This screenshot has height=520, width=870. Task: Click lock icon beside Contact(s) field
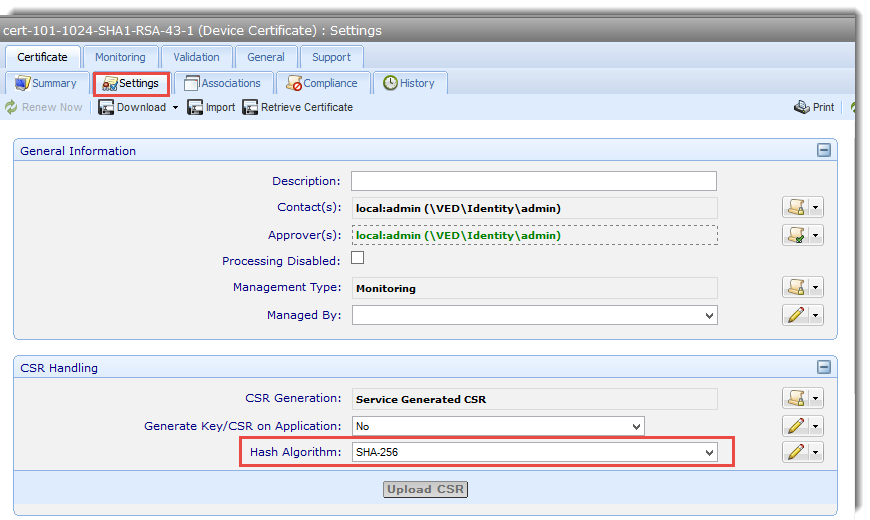click(795, 208)
